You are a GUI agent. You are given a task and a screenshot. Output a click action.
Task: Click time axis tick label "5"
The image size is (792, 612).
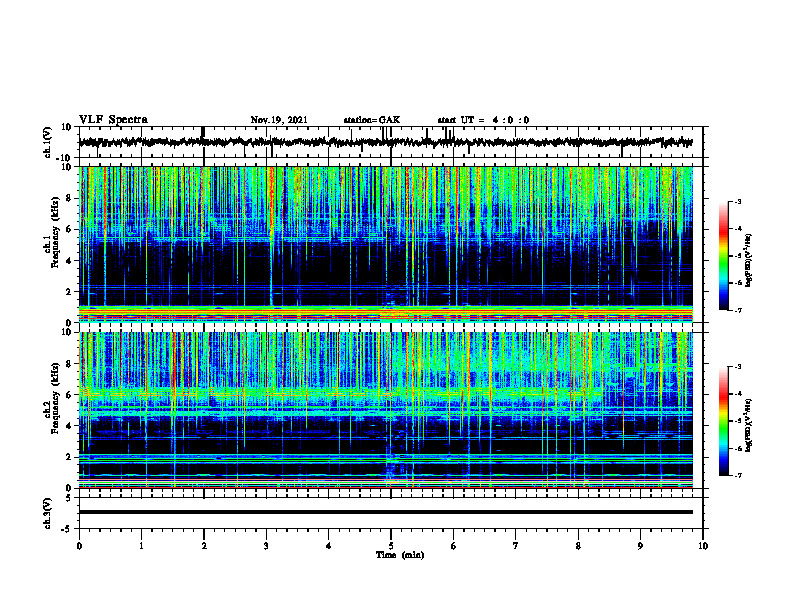pos(391,546)
